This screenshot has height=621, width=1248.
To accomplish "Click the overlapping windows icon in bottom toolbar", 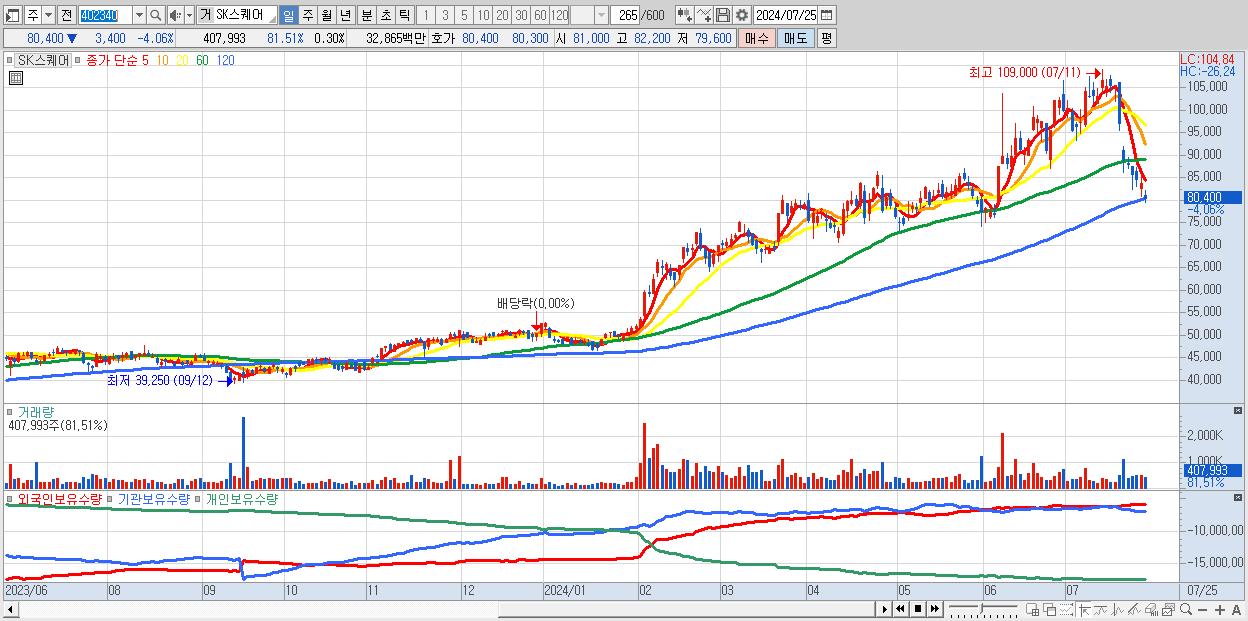I will 1050,609.
